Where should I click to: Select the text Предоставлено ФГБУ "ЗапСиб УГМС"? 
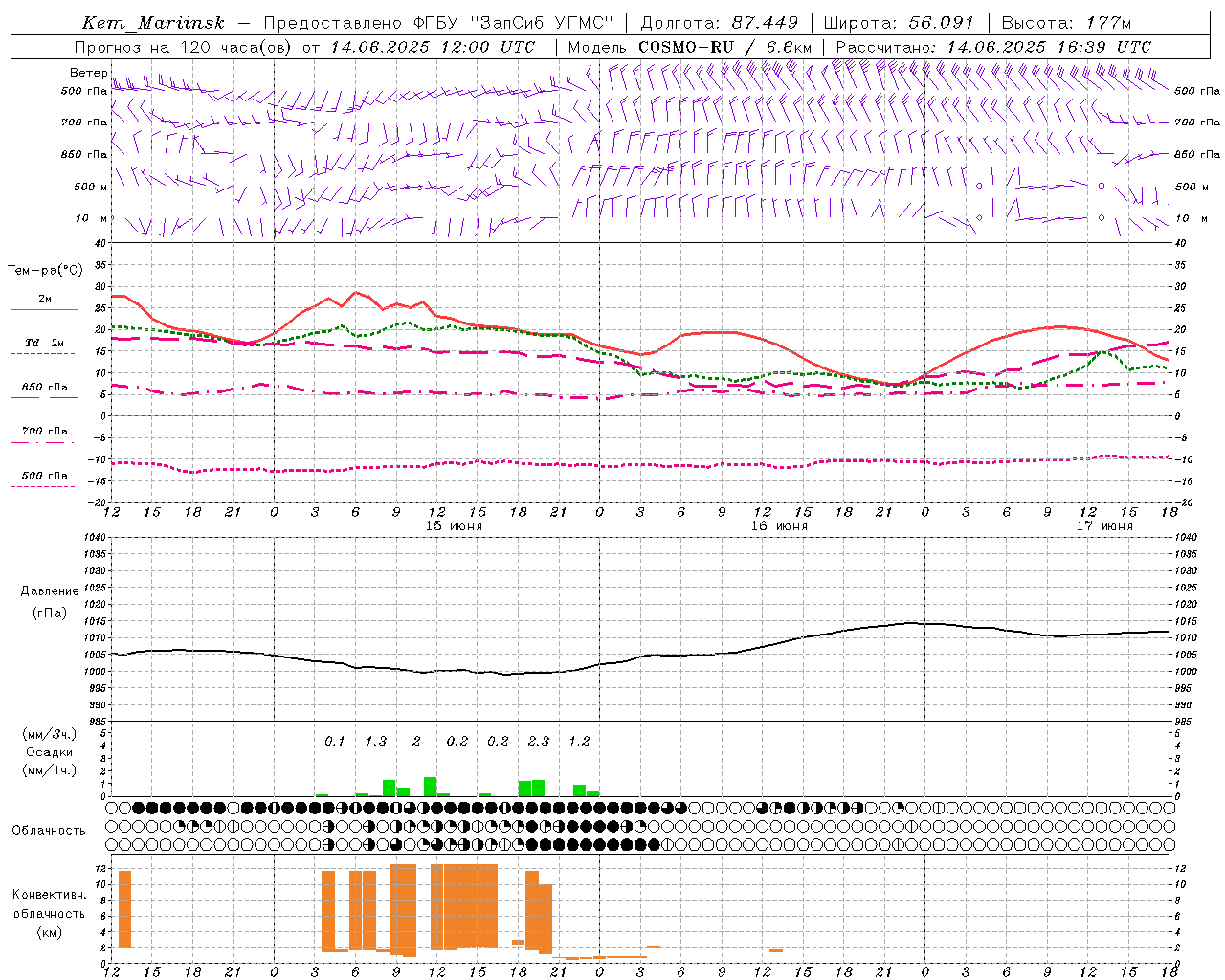click(x=437, y=23)
